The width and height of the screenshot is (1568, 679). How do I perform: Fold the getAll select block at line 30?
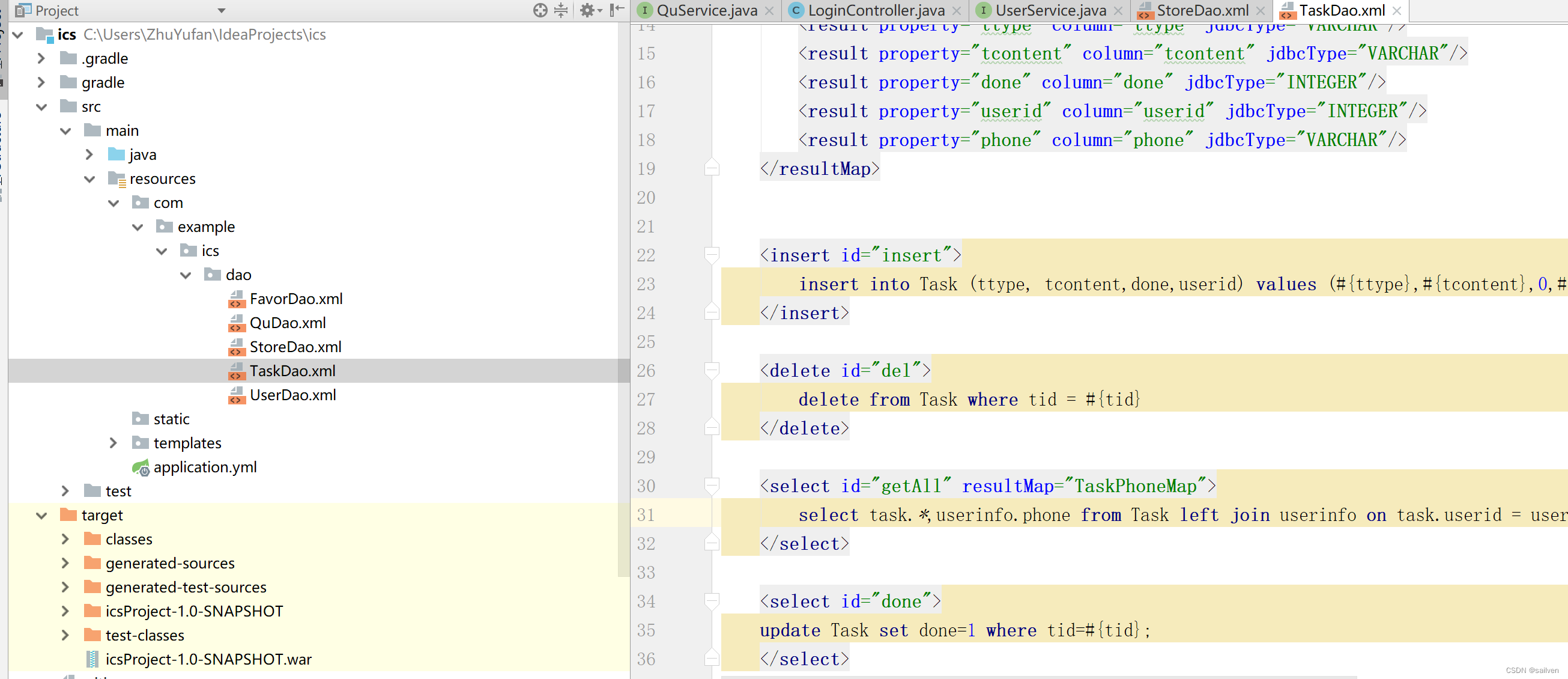(712, 485)
